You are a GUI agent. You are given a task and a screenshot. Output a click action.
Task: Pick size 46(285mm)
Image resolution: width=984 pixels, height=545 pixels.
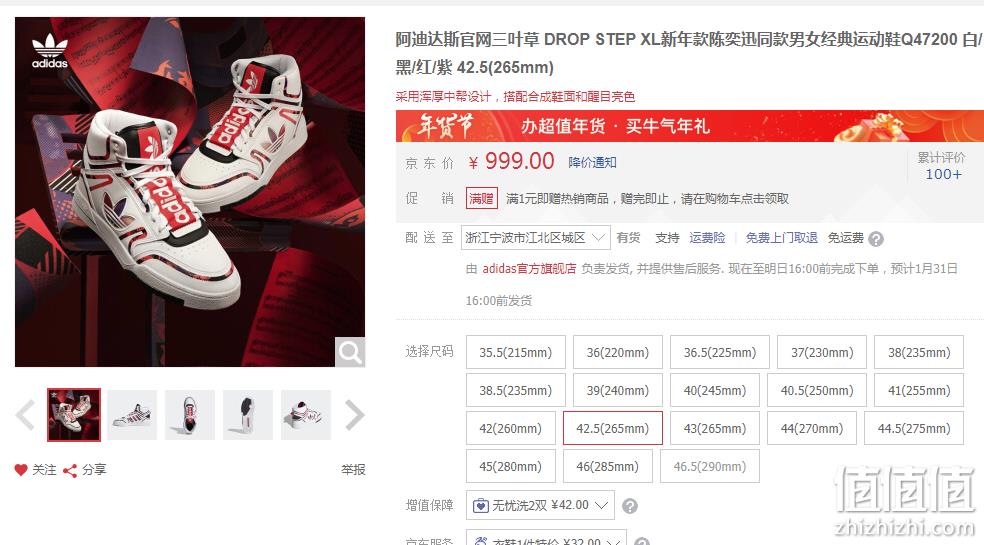pyautogui.click(x=607, y=467)
